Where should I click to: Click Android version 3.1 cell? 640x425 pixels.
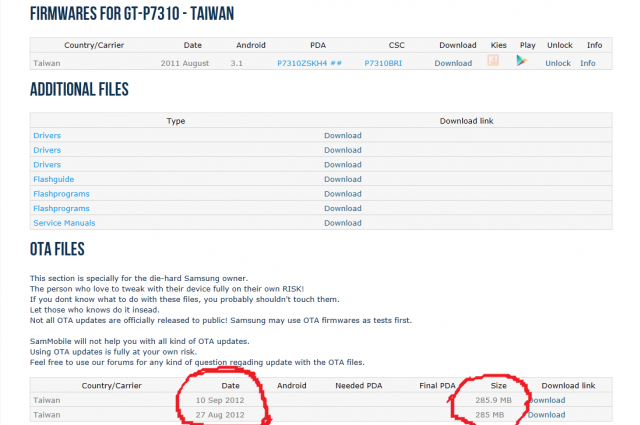click(236, 63)
